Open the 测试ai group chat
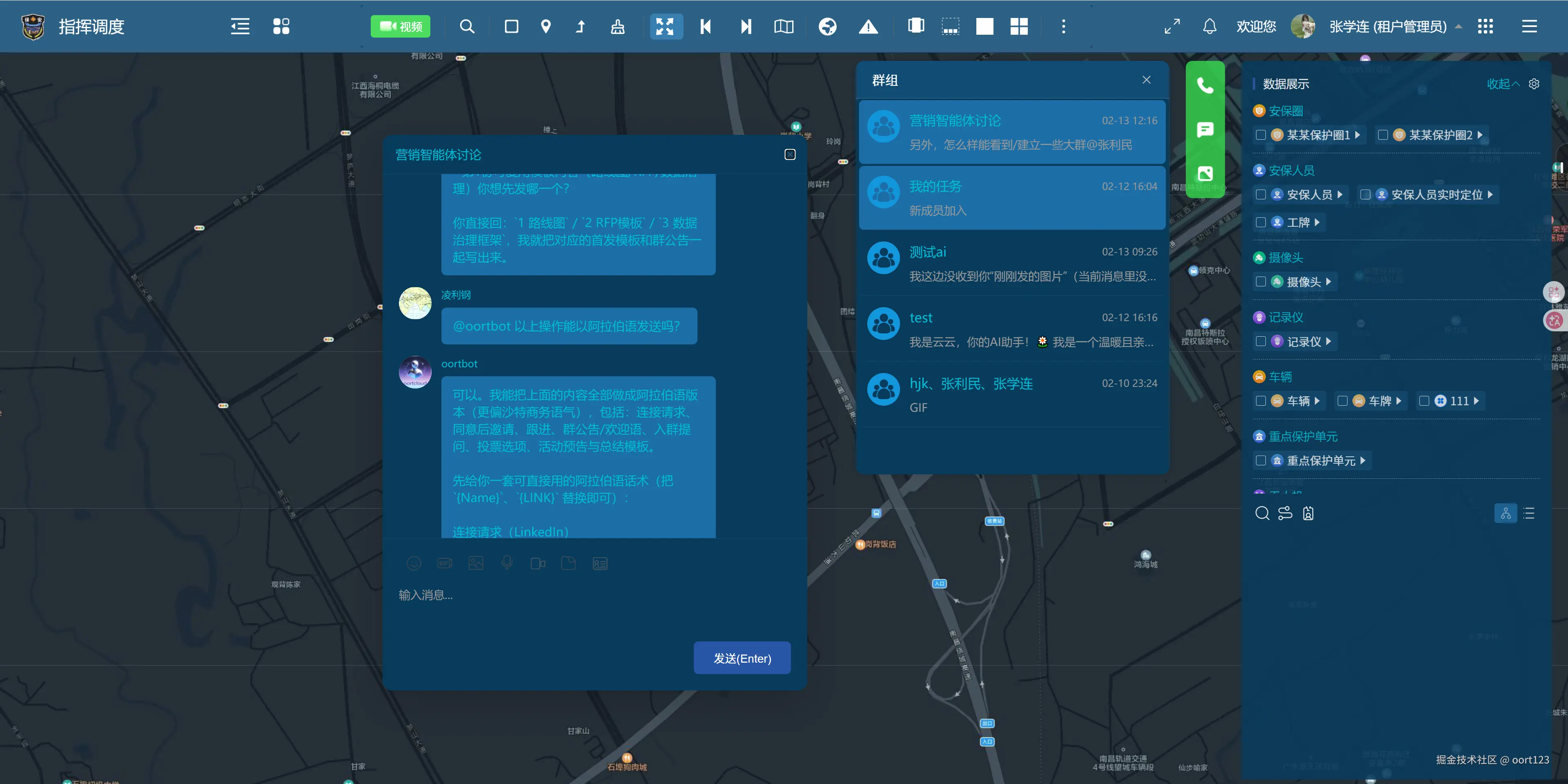This screenshot has width=1568, height=784. [x=1011, y=263]
